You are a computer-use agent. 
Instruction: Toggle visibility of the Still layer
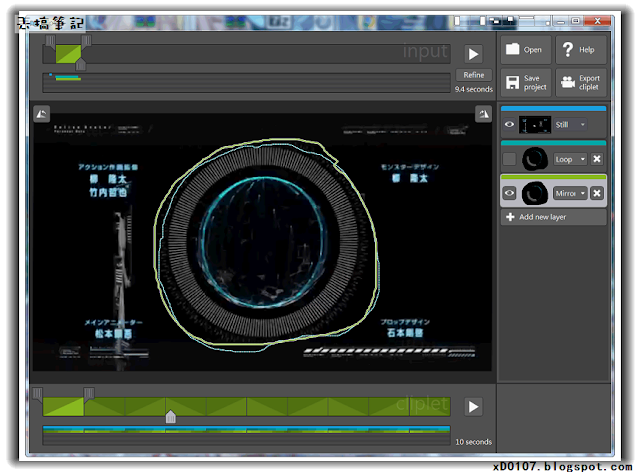(x=509, y=125)
